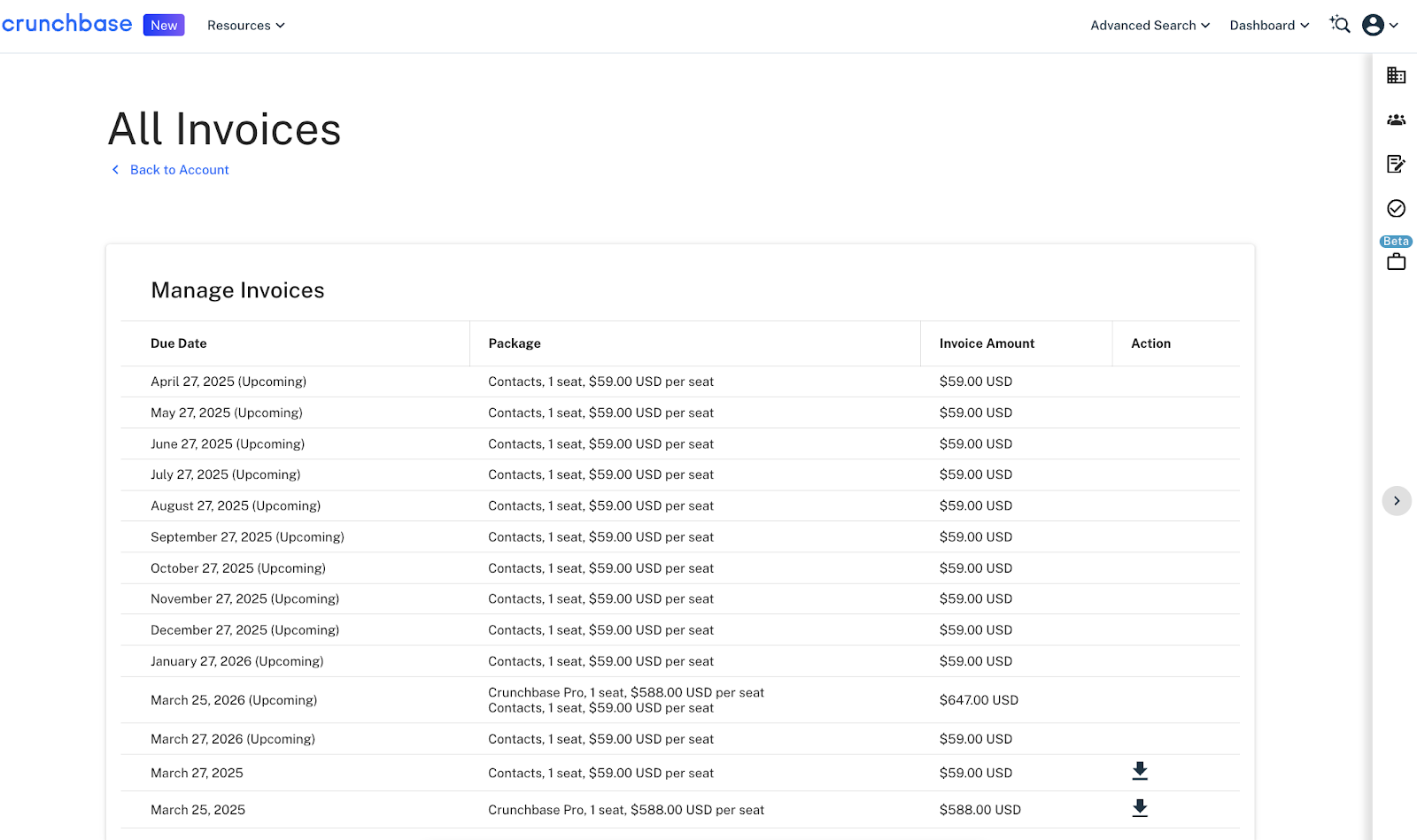Download the March 25, 2025 invoice

[x=1140, y=809]
